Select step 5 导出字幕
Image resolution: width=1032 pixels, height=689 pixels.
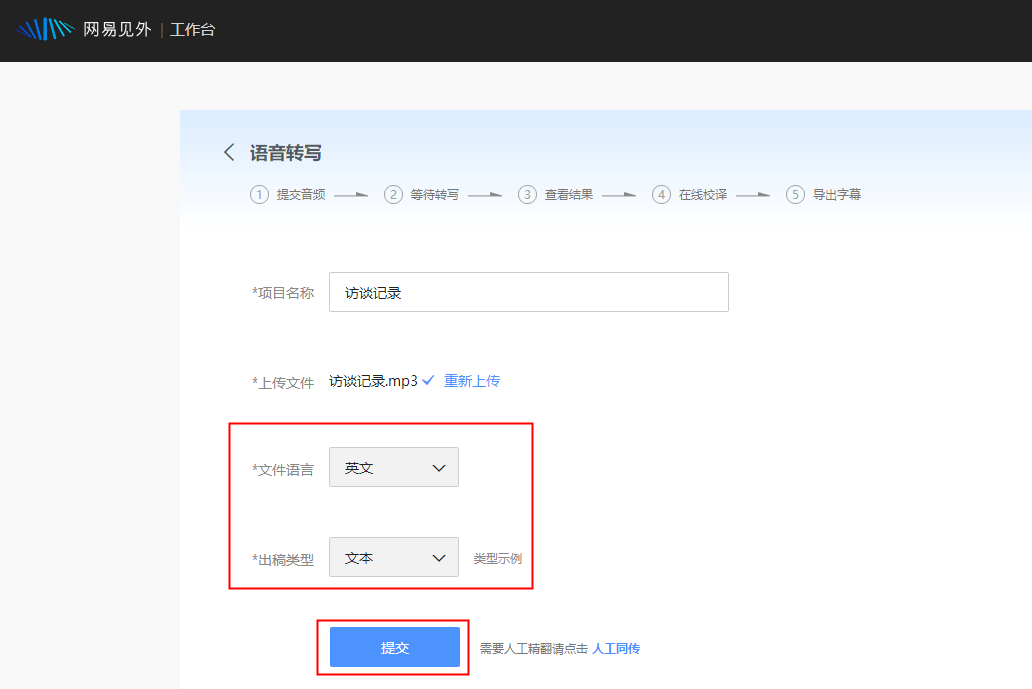(823, 195)
